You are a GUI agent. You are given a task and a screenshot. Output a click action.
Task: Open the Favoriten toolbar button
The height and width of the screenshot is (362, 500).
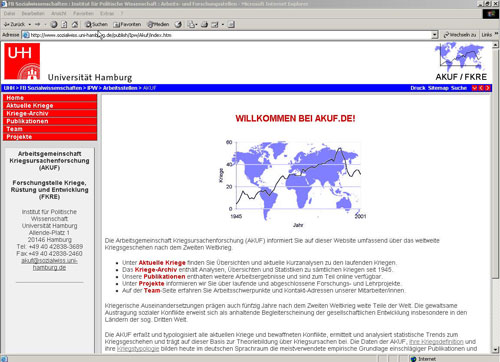[x=127, y=24]
